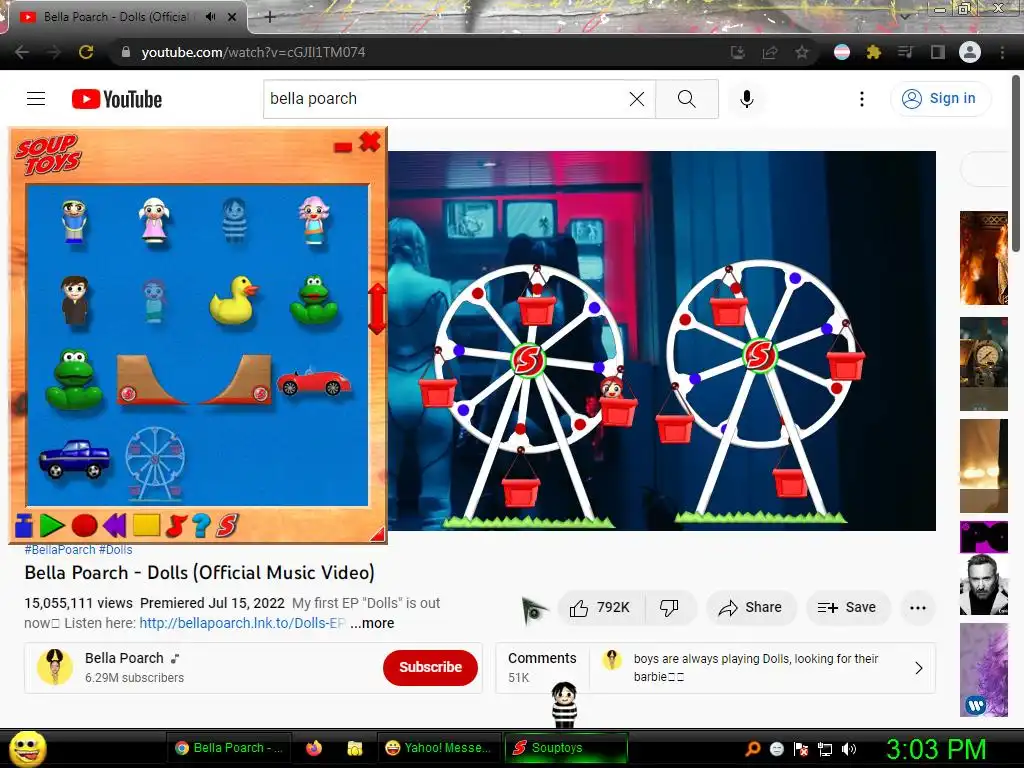Click the red S logo button in toolbar
The height and width of the screenshot is (768, 1024).
click(x=227, y=526)
